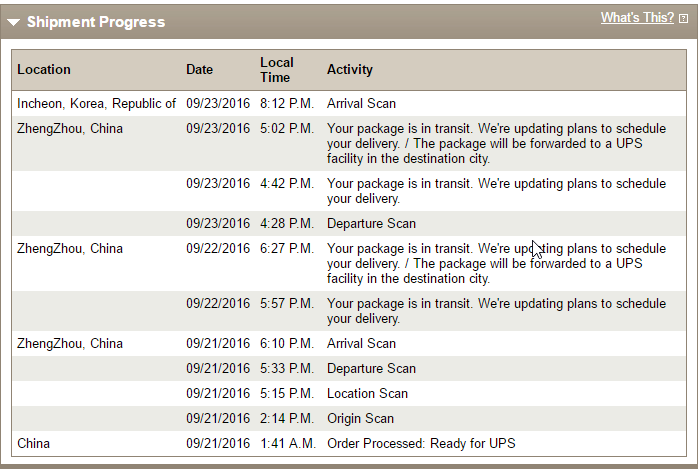The height and width of the screenshot is (470, 700).
Task: Click the help icon beside What's This?
Action: [683, 18]
